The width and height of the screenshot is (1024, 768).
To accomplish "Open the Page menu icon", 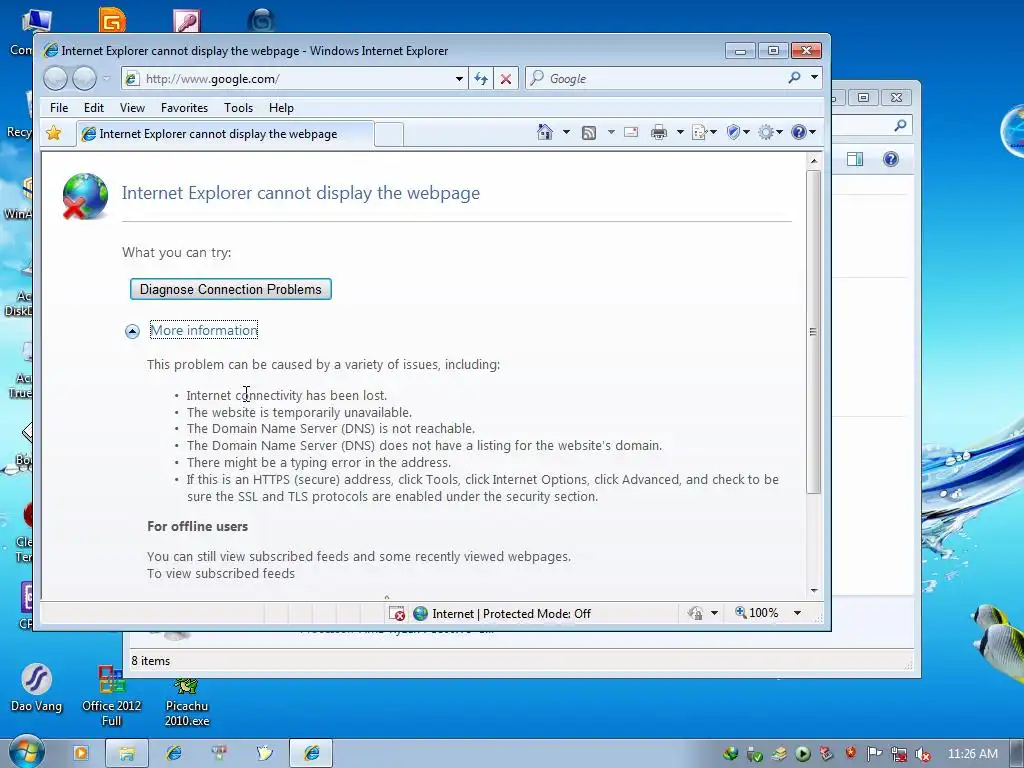I will click(699, 133).
